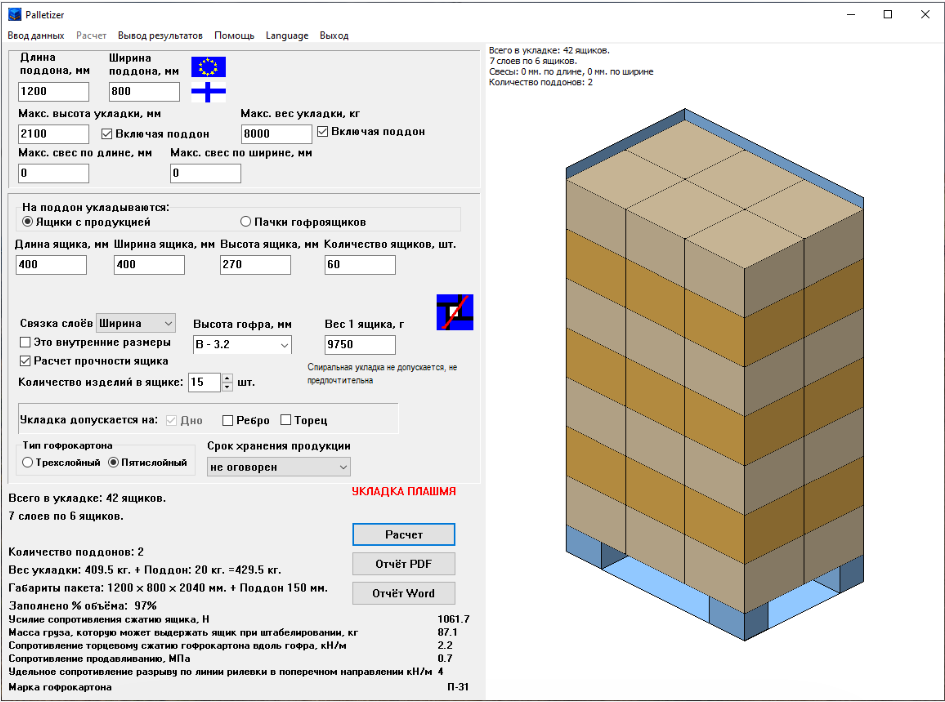This screenshot has height=702, width=945.
Task: Select the EU pallet flag icon
Action: (x=209, y=67)
